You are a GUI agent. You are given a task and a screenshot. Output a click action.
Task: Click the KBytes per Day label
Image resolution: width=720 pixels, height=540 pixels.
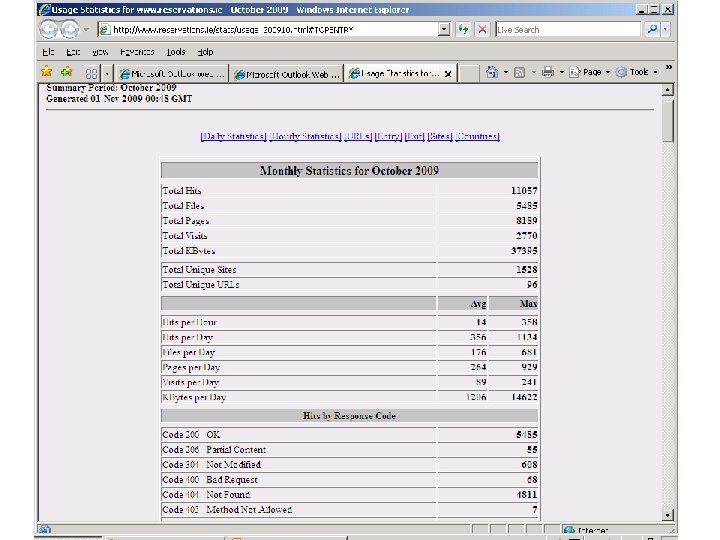[x=194, y=397]
